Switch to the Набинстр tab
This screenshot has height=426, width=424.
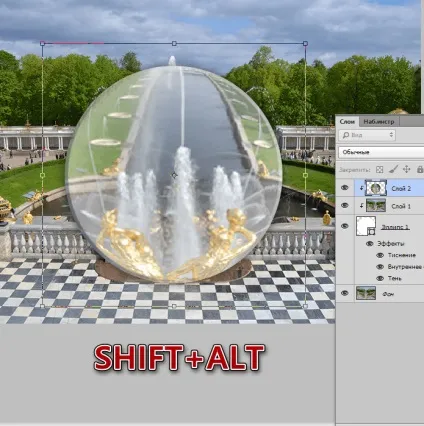coord(379,122)
